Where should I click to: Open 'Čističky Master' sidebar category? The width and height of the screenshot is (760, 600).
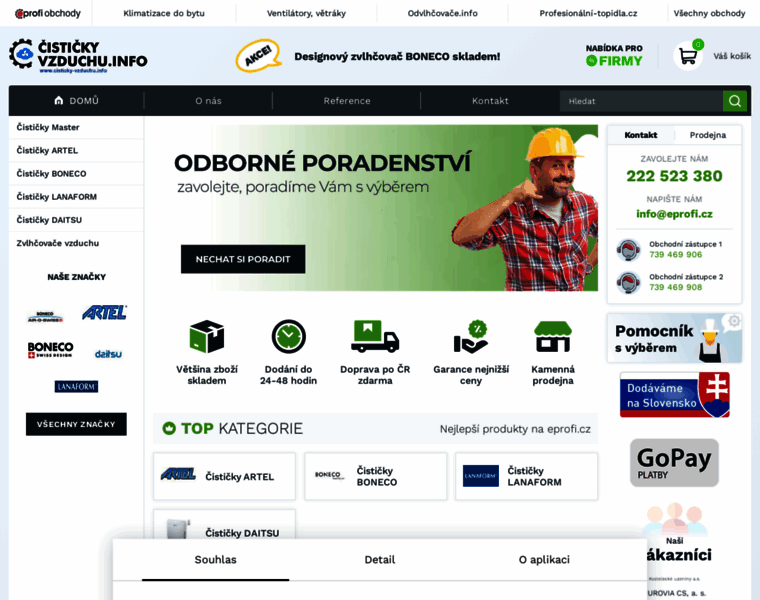point(76,127)
